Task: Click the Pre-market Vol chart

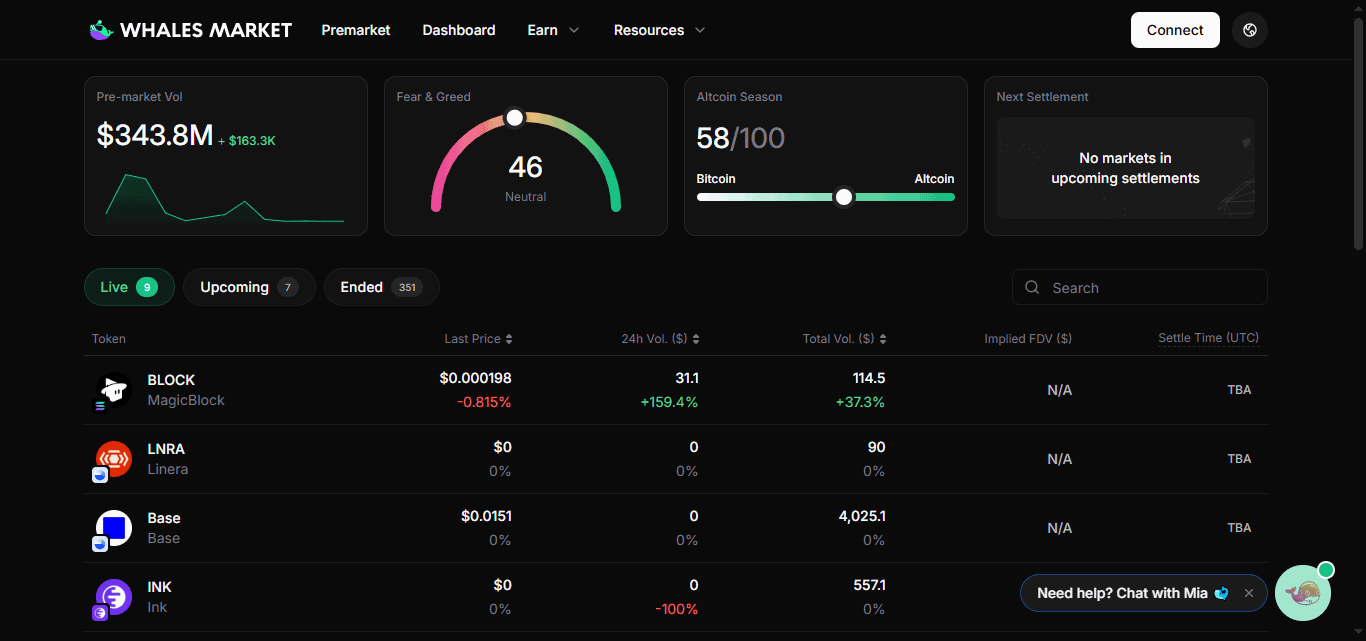Action: tap(225, 197)
